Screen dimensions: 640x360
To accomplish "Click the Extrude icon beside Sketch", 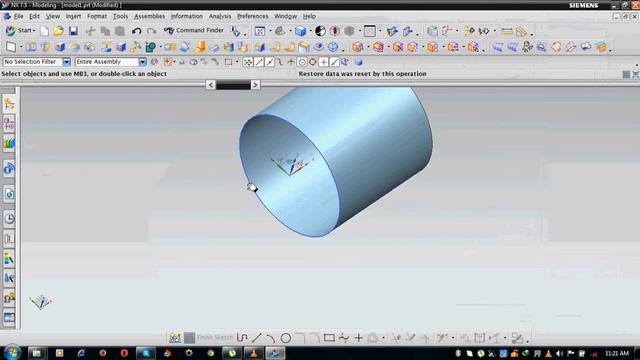I will tap(31, 47).
